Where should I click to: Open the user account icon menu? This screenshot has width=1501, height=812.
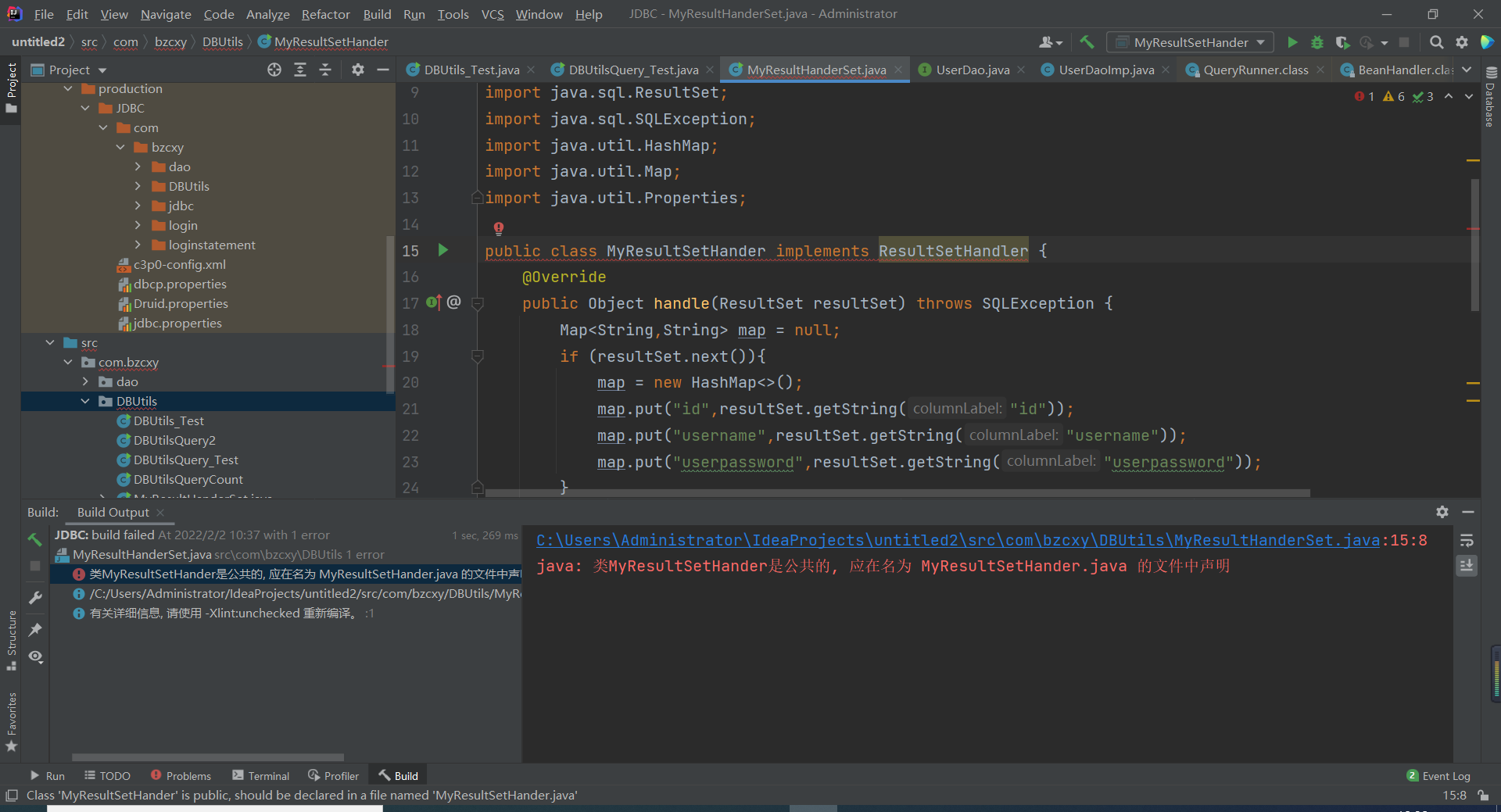pos(1050,42)
